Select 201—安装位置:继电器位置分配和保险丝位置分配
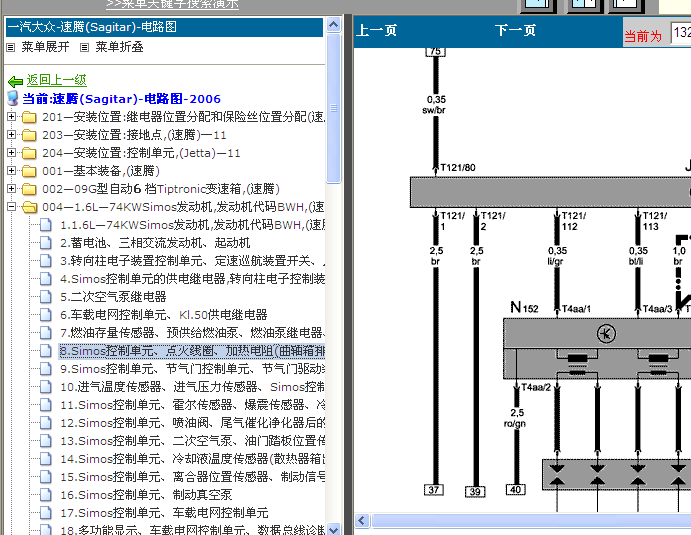This screenshot has height=535, width=691. [x=183, y=117]
